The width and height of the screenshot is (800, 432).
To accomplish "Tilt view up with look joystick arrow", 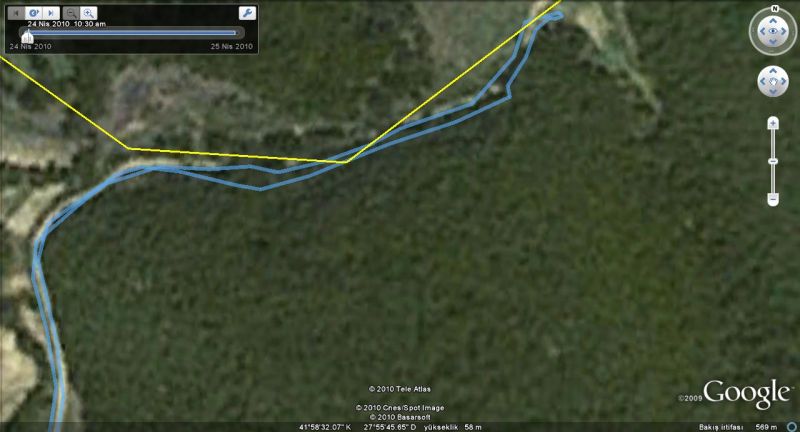I will (x=773, y=20).
